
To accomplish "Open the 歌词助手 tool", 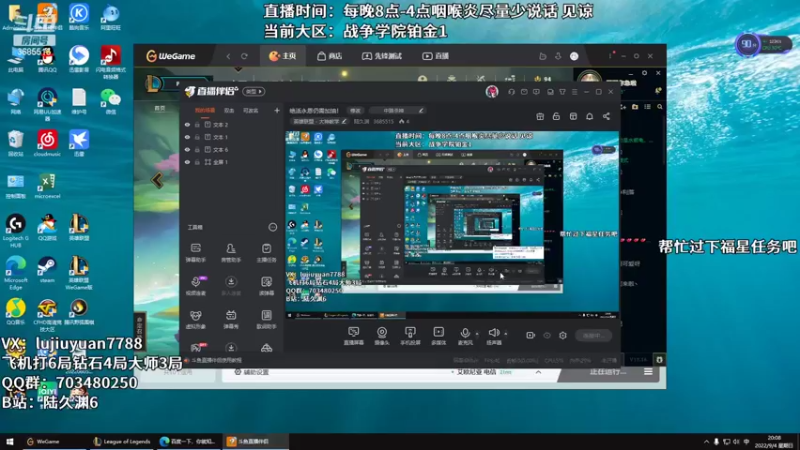I will (266, 319).
